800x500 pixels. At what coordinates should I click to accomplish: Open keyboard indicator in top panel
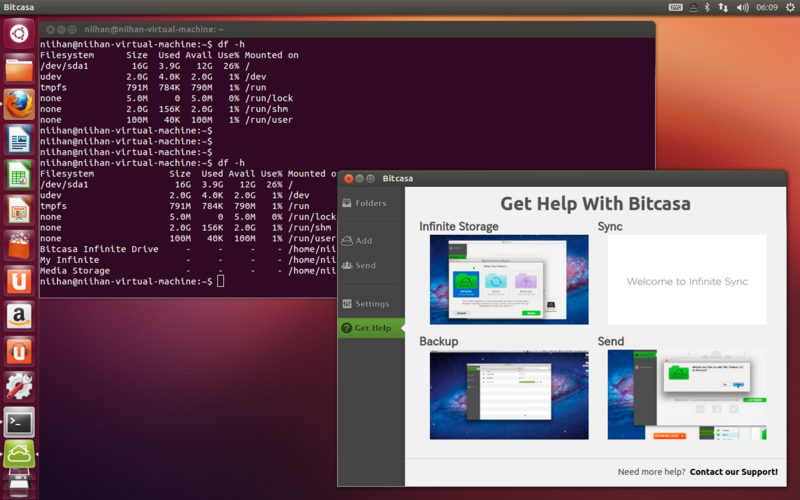pyautogui.click(x=675, y=7)
